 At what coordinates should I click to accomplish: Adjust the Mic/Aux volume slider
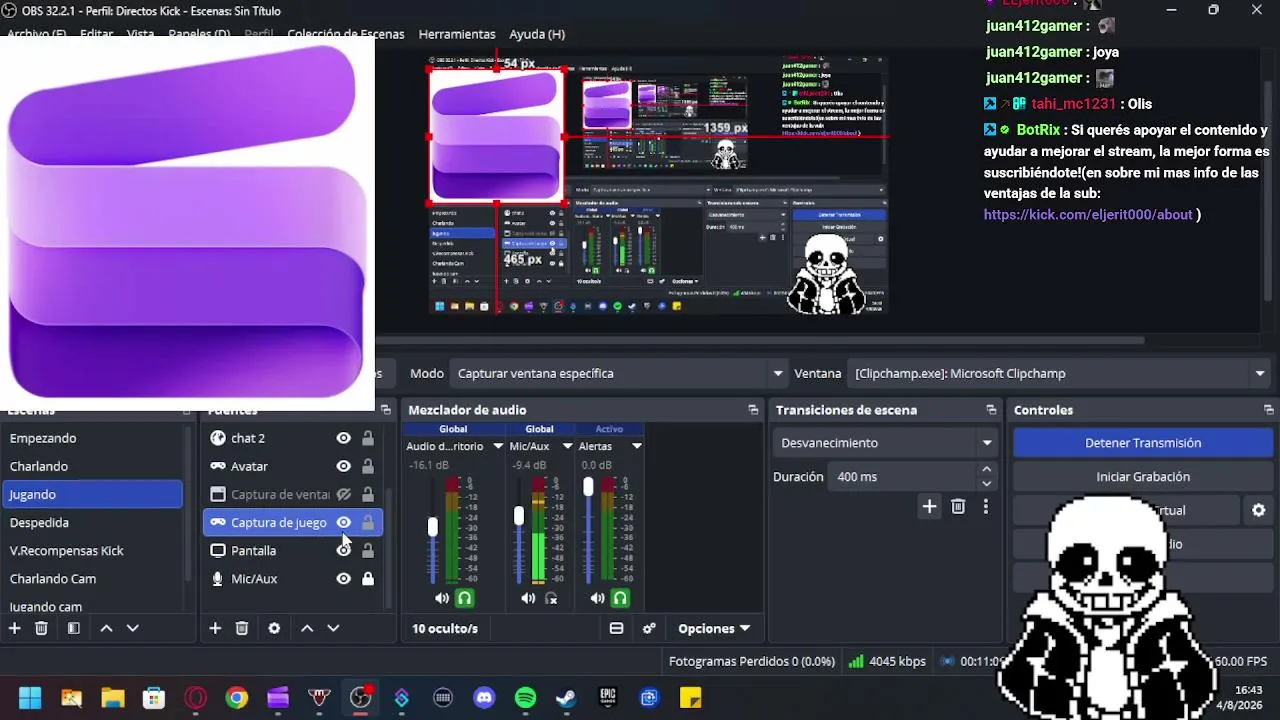pyautogui.click(x=519, y=517)
